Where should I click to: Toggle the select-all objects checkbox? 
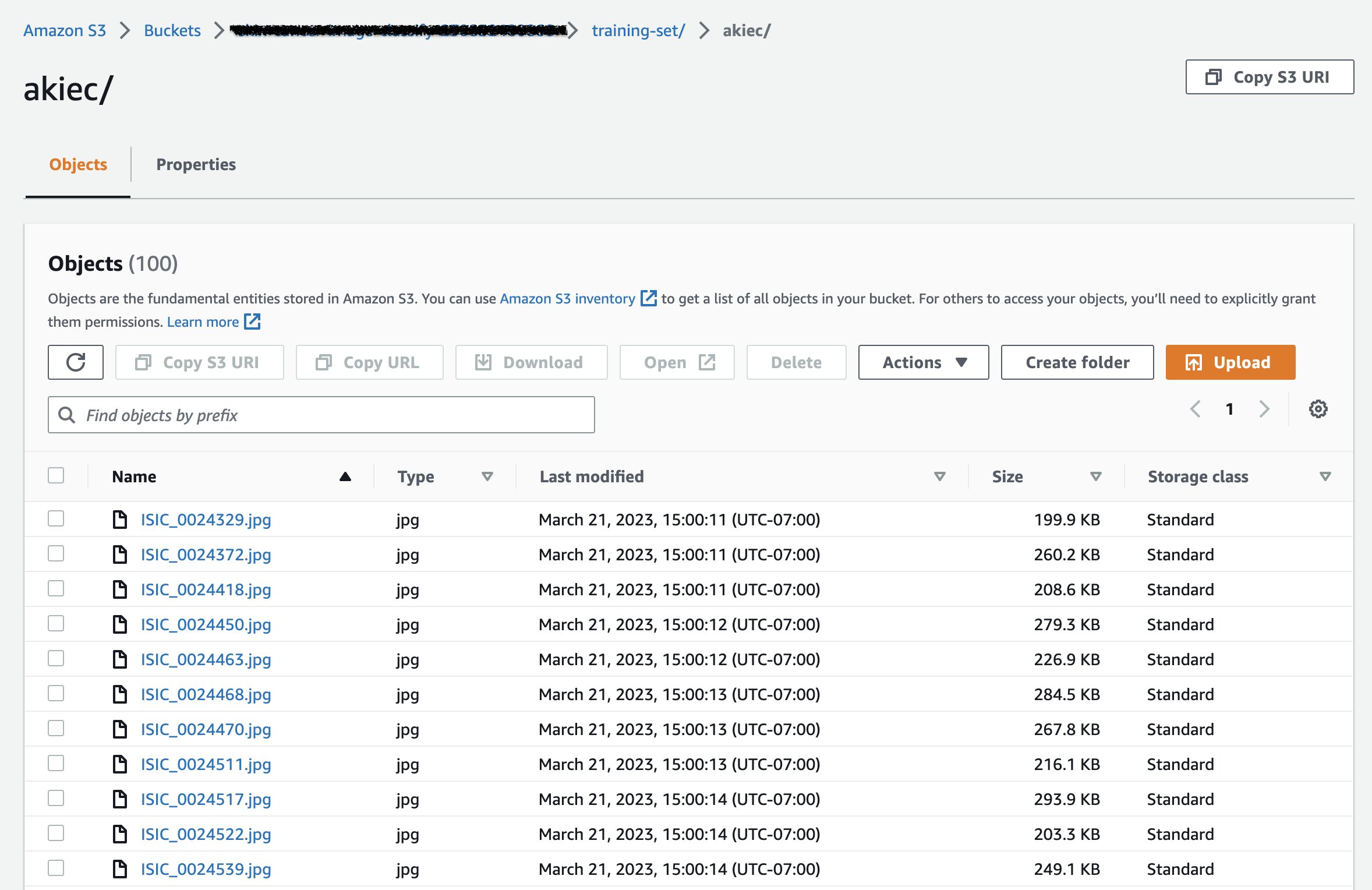coord(56,475)
